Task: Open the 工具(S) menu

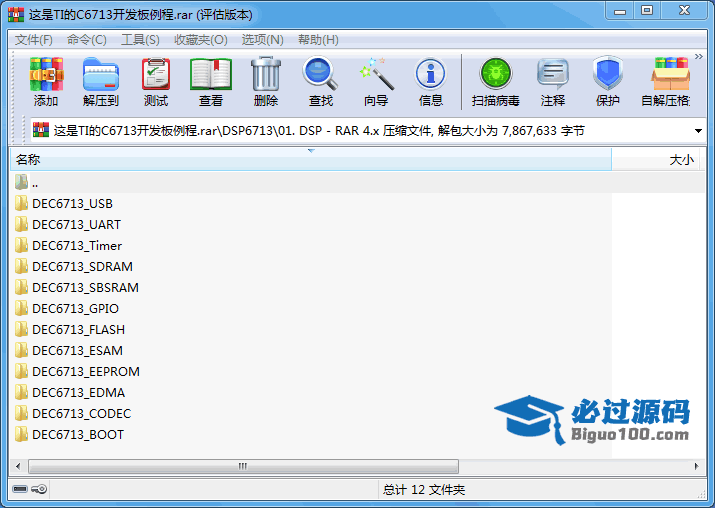Action: click(140, 40)
